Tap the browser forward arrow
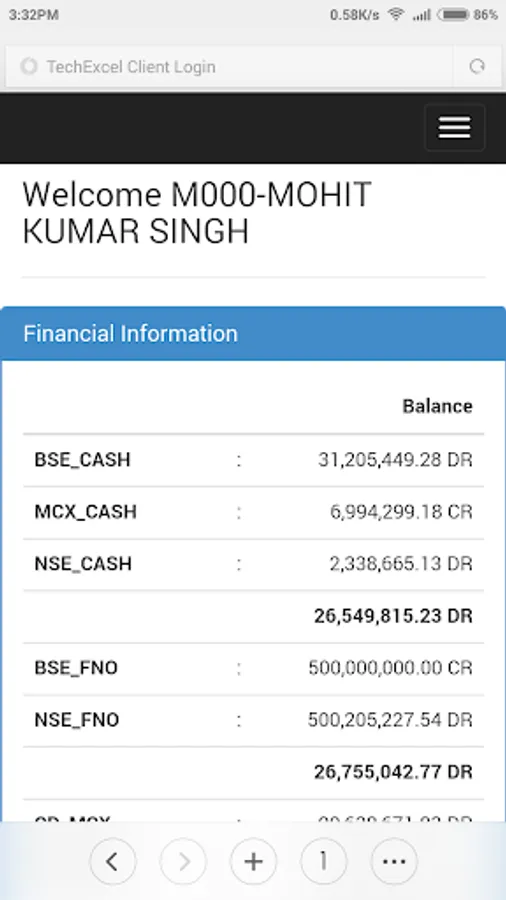This screenshot has width=506, height=900. 183,861
